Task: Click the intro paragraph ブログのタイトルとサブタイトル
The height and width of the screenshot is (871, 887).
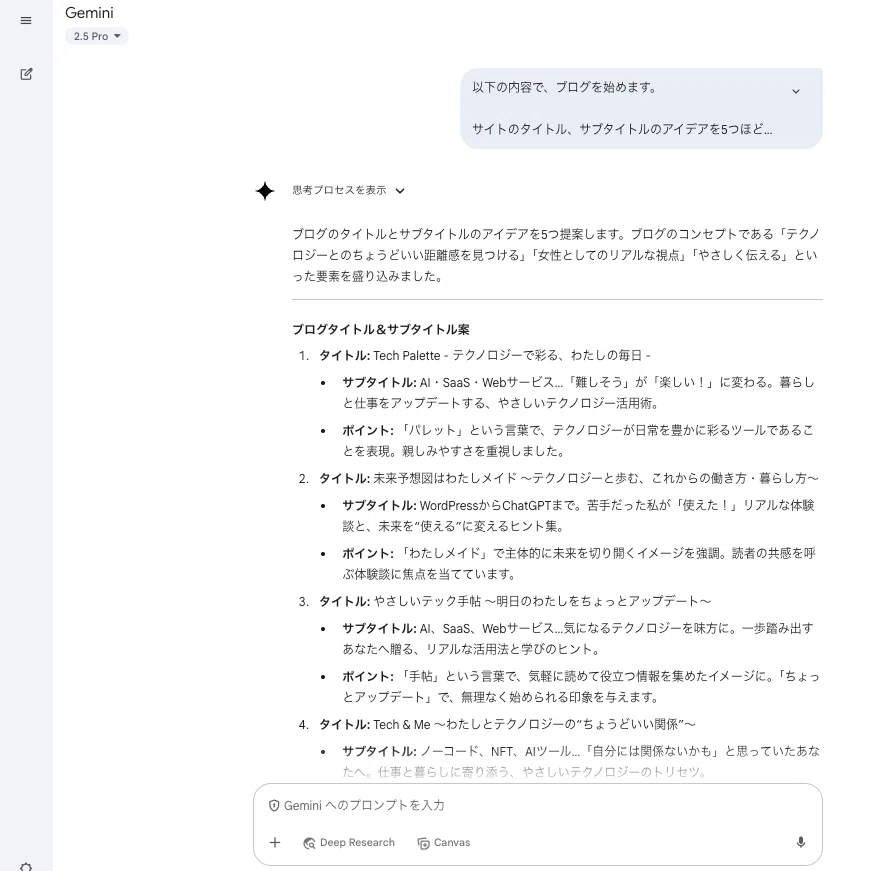Action: 556,255
